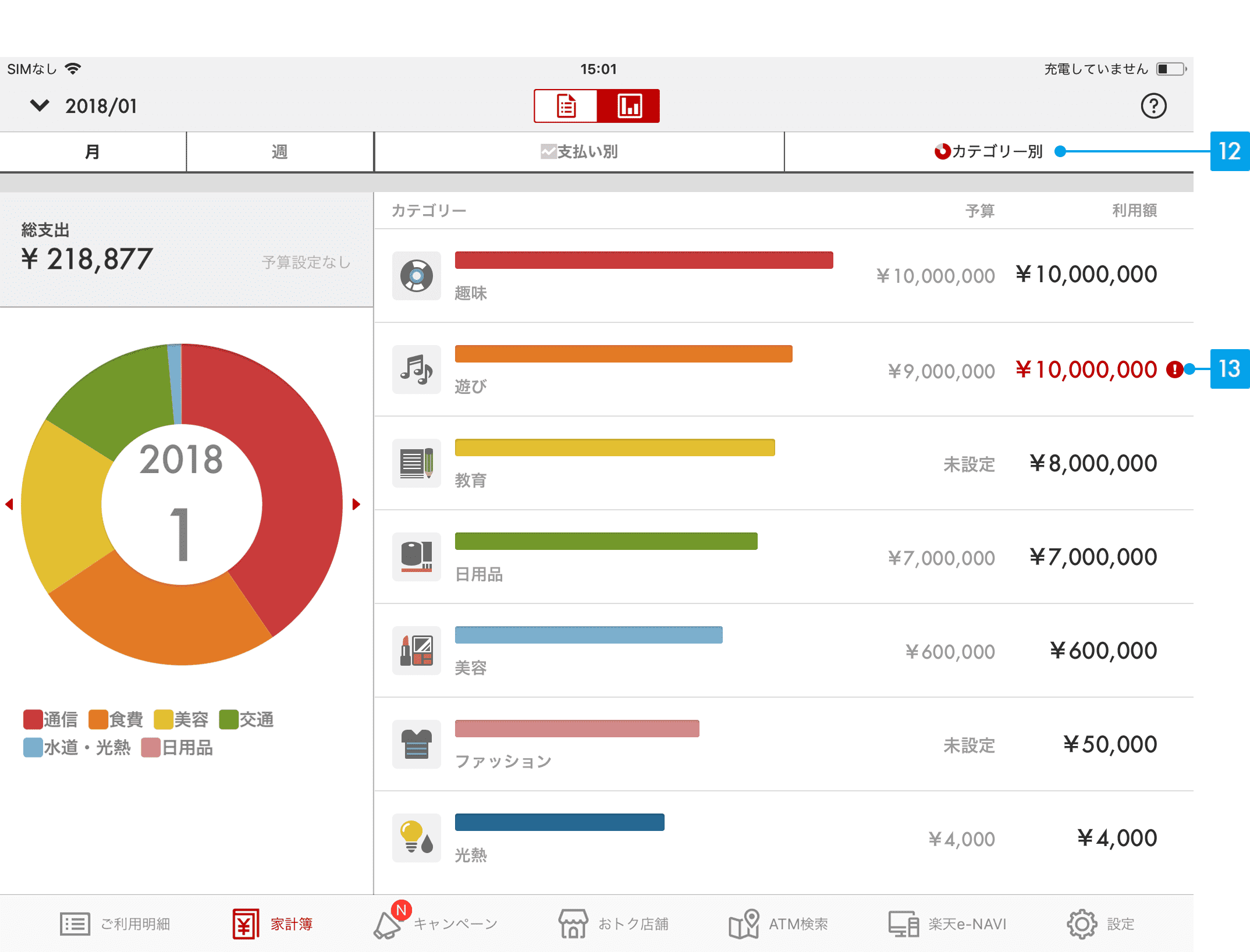This screenshot has height=952, width=1250.
Task: Select the 週 tab
Action: point(279,152)
